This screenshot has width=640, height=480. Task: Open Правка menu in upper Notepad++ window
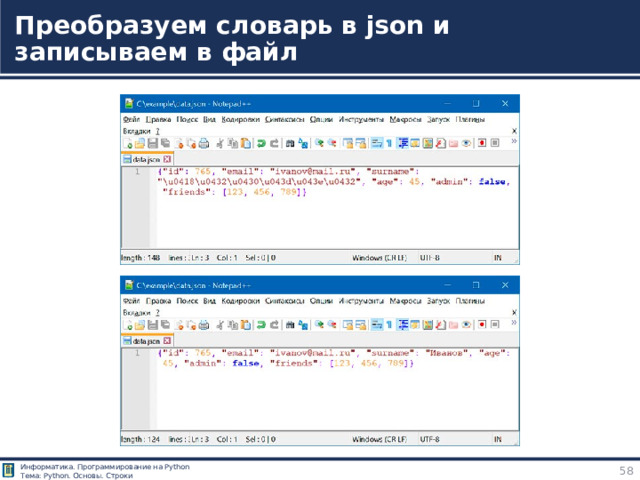(158, 120)
